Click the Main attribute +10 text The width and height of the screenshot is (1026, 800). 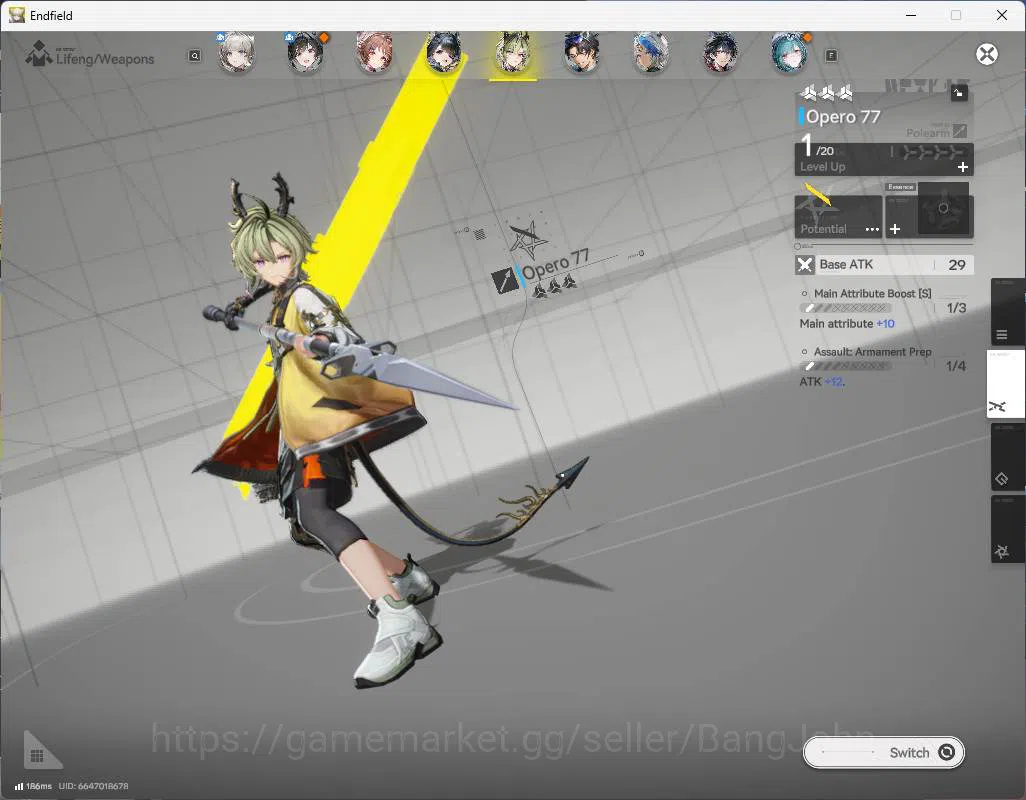(x=847, y=324)
